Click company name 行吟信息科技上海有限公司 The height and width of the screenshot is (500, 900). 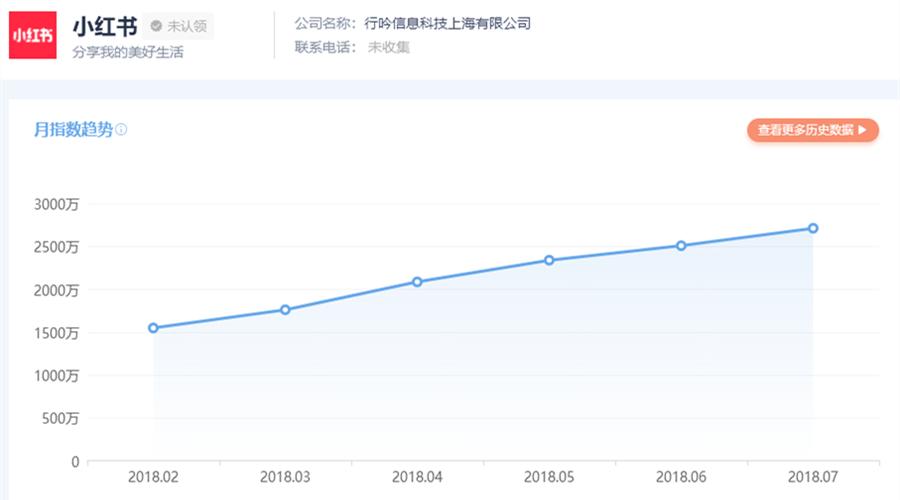(x=447, y=24)
